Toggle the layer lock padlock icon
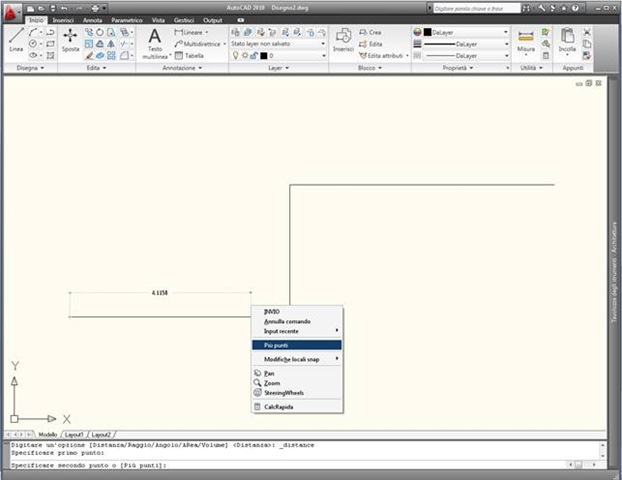 [x=254, y=56]
